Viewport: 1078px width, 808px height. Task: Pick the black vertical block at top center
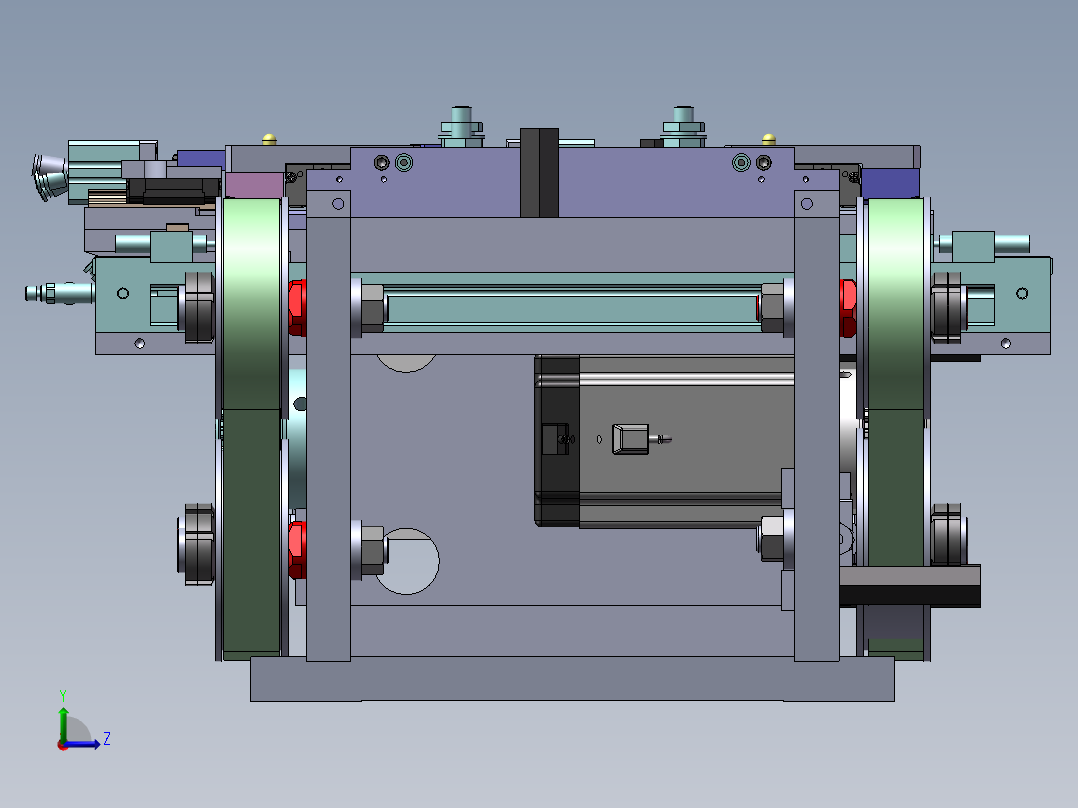[x=539, y=173]
